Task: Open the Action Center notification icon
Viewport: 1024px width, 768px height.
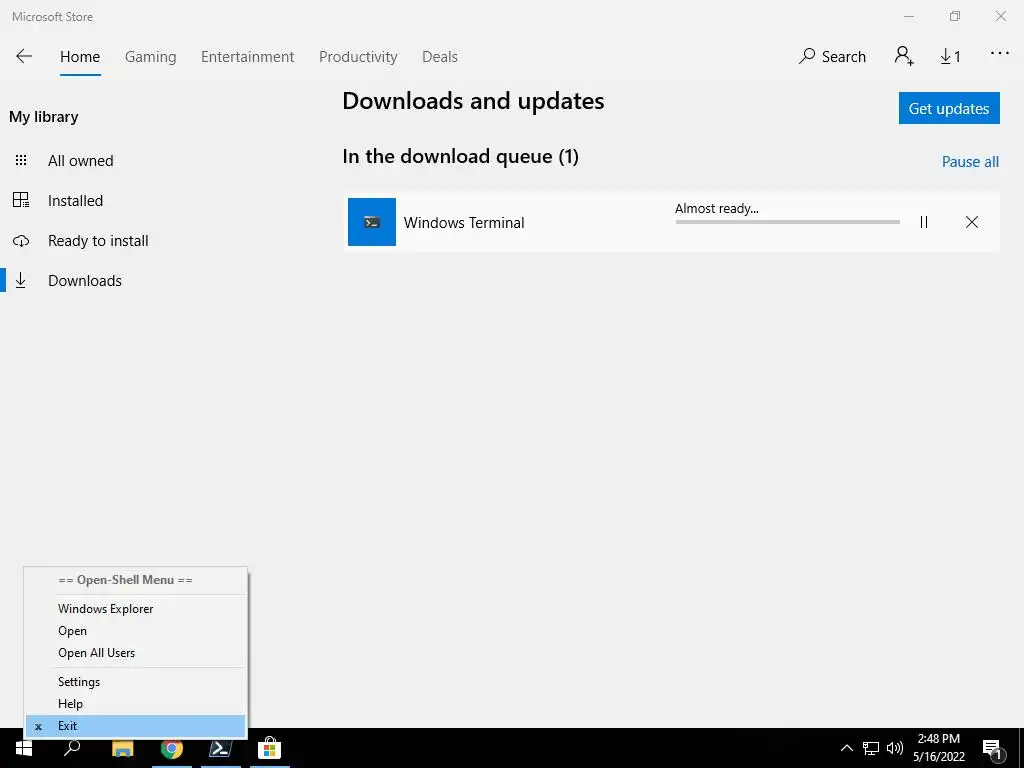Action: pyautogui.click(x=993, y=748)
